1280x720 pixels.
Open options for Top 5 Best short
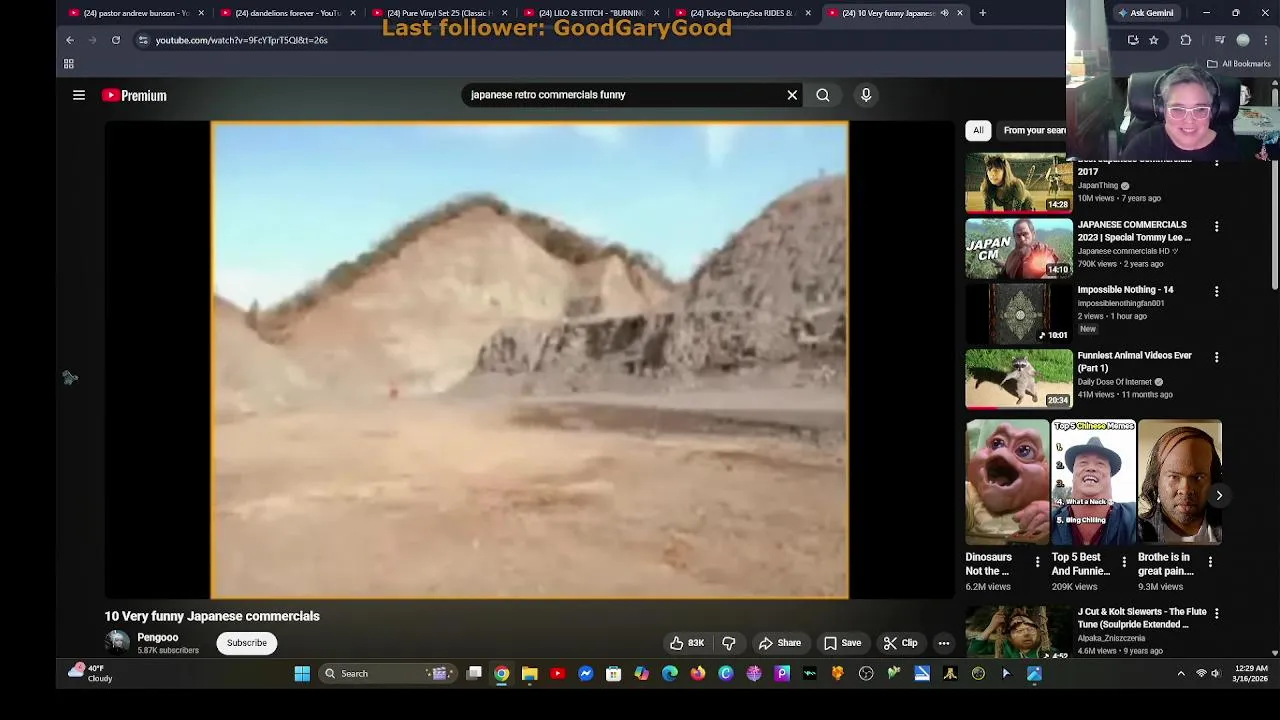pos(1123,562)
